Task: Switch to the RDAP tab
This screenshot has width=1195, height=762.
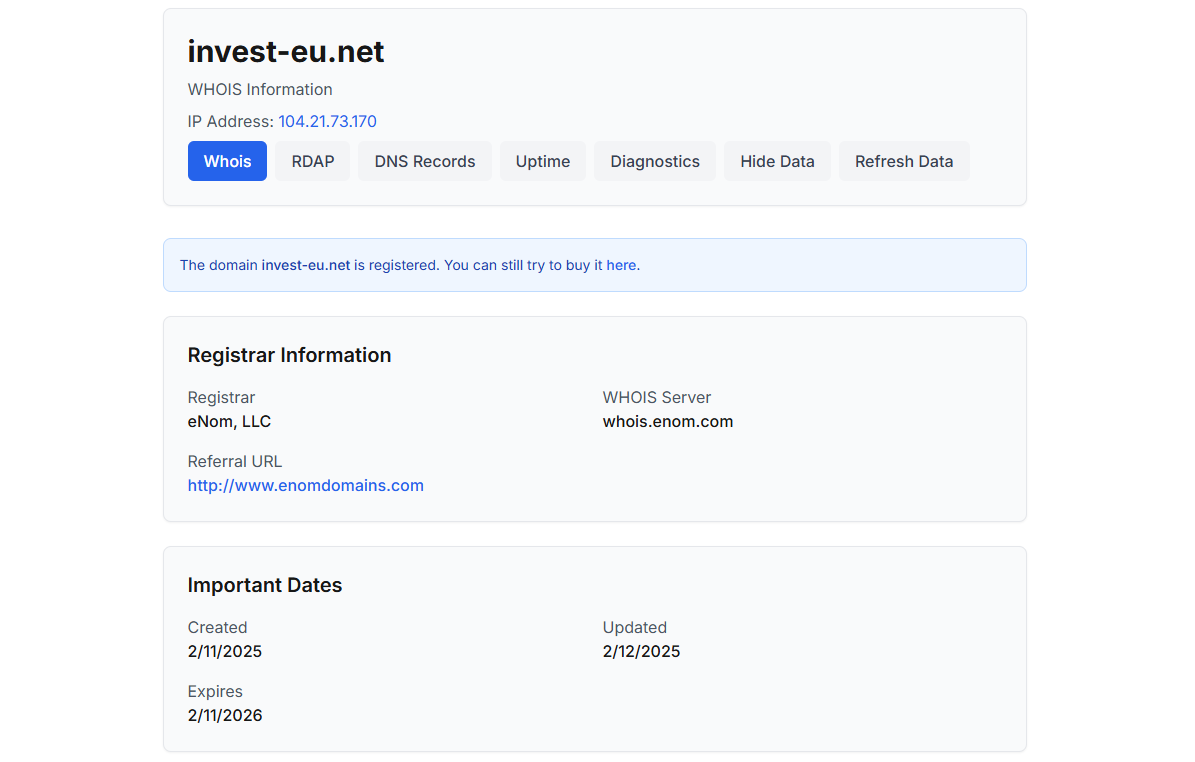Action: (312, 161)
